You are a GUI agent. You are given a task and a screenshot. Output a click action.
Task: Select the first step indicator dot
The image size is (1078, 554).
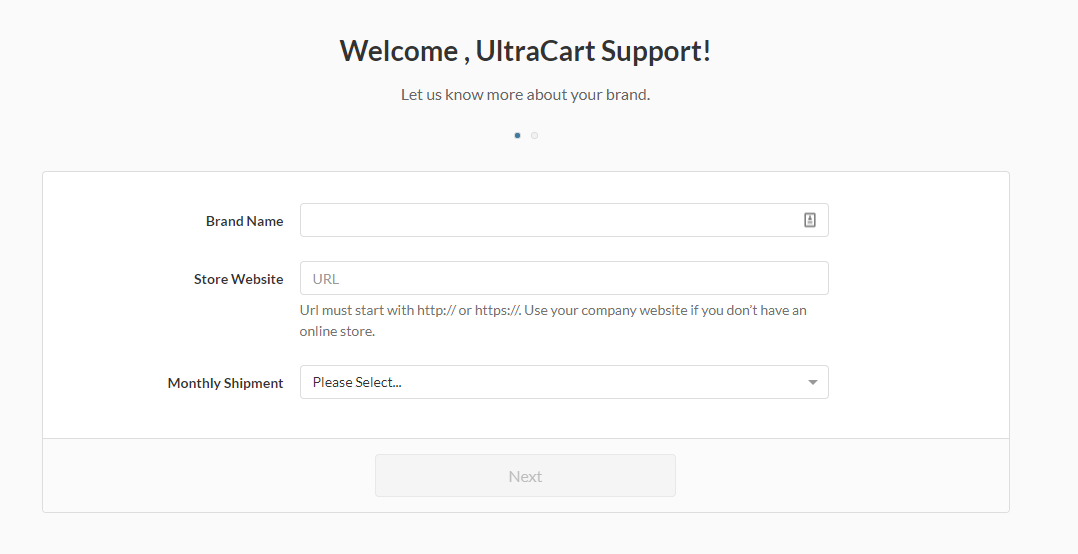coord(517,135)
